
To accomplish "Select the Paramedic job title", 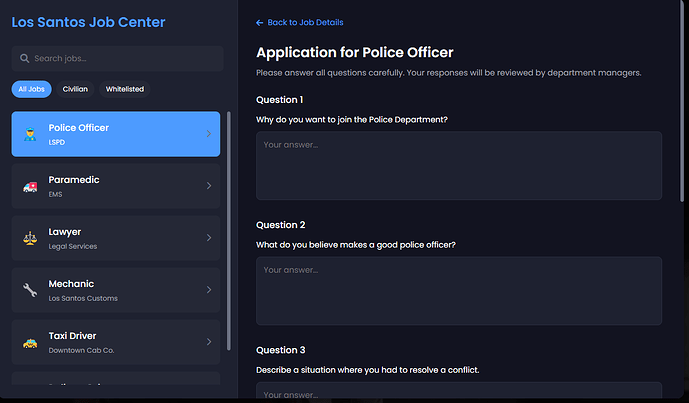I will pyautogui.click(x=74, y=180).
